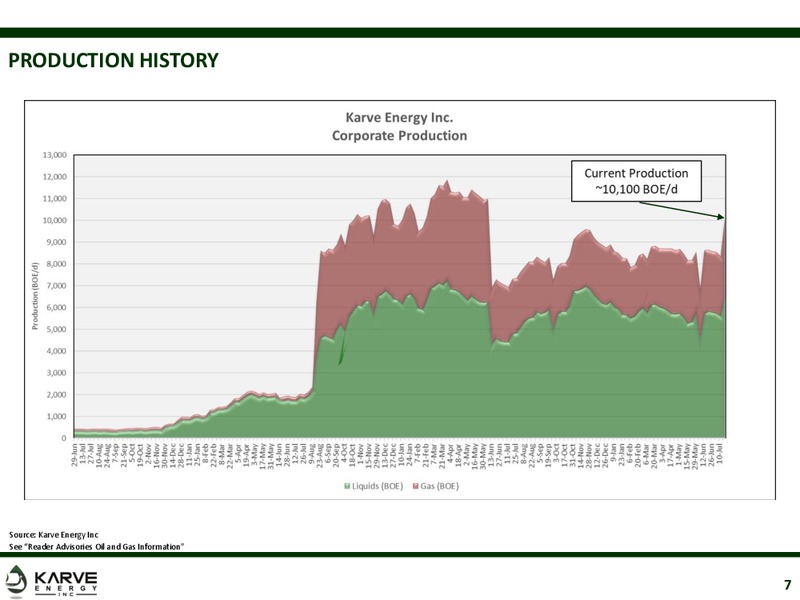Click the 2,000 y-axis label

pyautogui.click(x=56, y=395)
